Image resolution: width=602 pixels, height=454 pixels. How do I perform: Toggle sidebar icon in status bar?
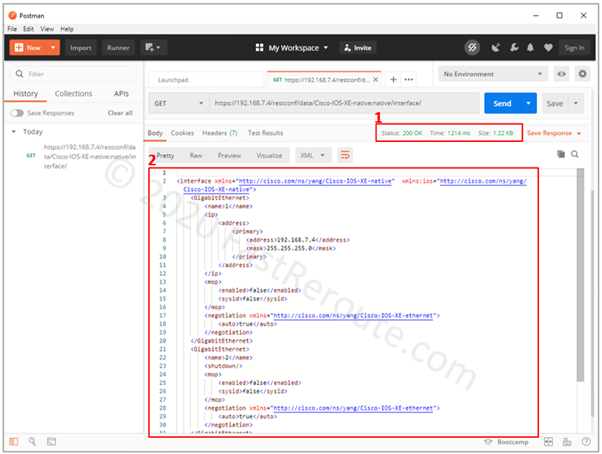[14, 442]
